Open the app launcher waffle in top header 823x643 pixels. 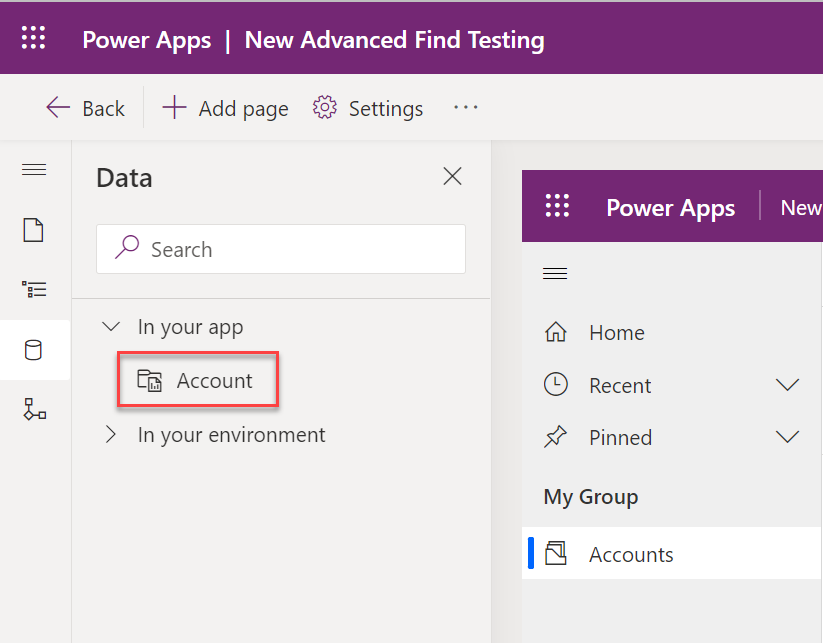pyautogui.click(x=33, y=38)
